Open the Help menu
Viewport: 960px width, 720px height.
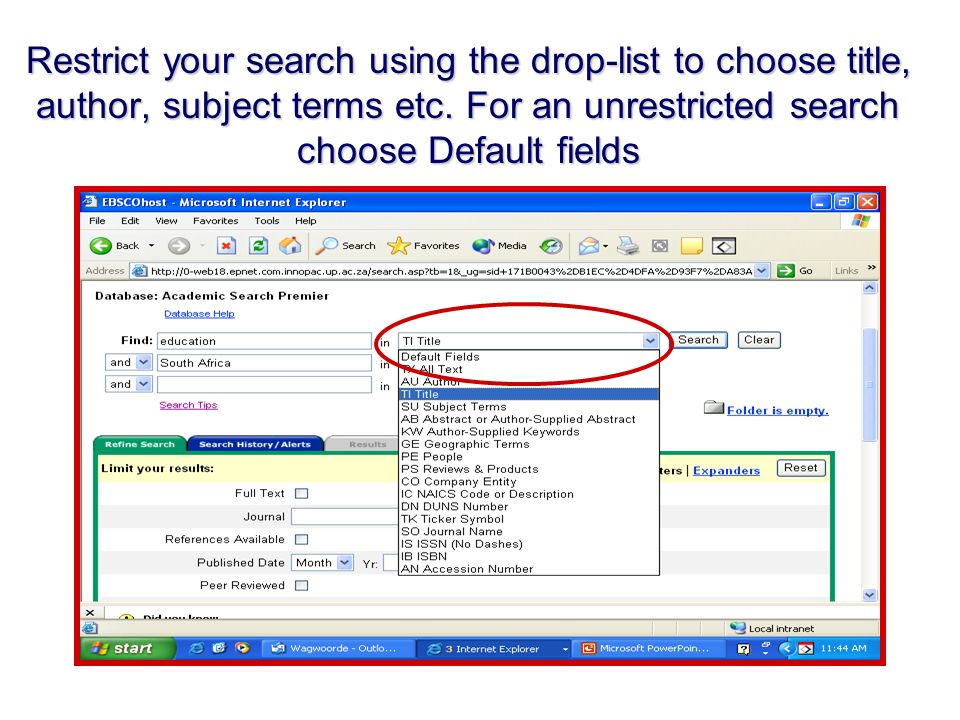(x=306, y=221)
